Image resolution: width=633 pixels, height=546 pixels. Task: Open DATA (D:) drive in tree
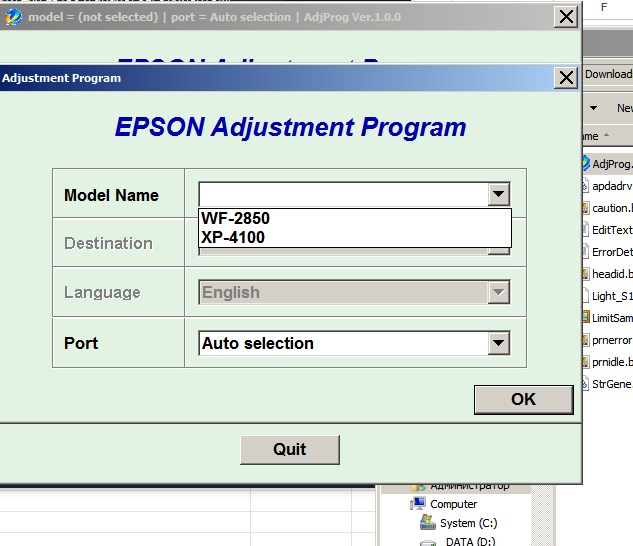(470, 541)
